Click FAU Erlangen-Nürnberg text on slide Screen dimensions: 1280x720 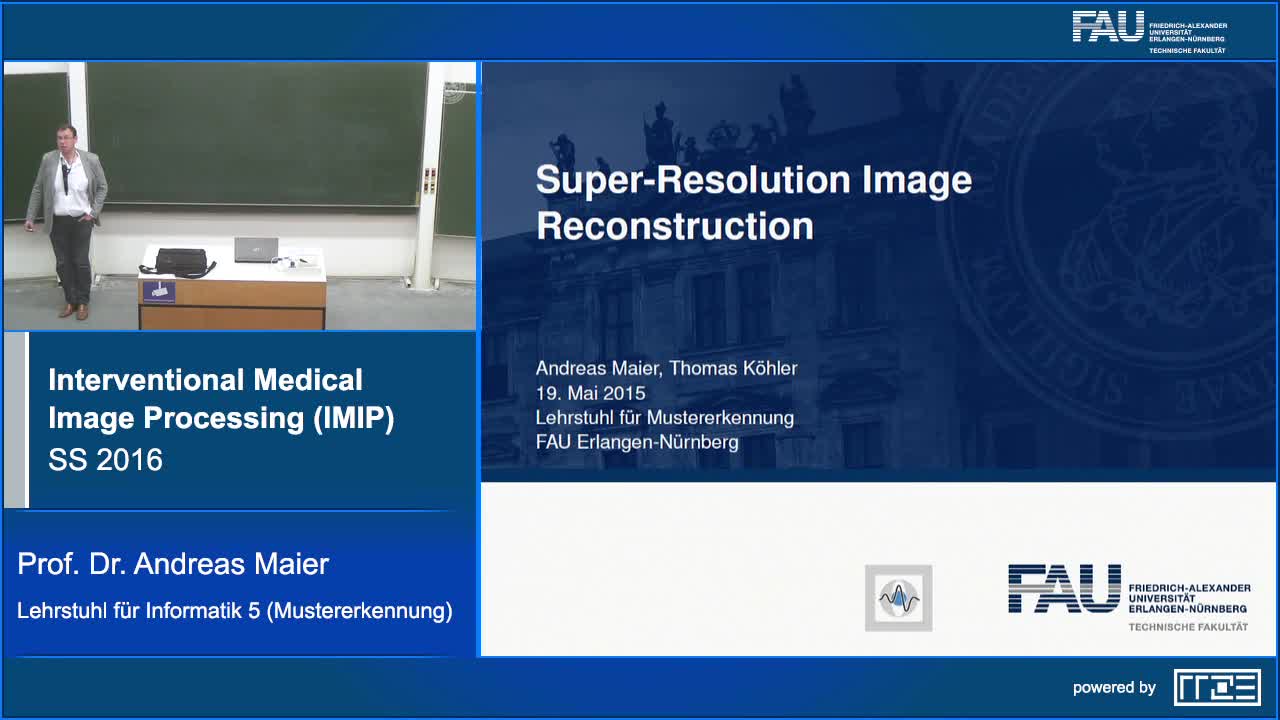point(637,441)
